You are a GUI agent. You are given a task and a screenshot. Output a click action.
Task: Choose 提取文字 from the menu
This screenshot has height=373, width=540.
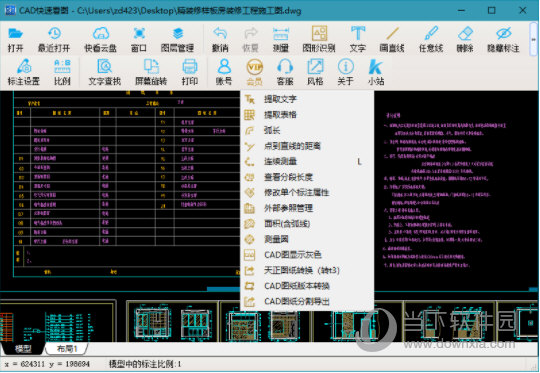[307, 99]
